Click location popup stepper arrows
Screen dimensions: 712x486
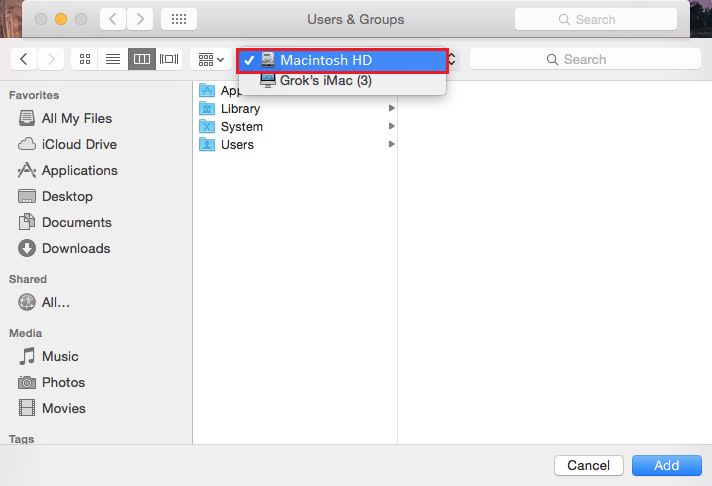click(x=452, y=60)
